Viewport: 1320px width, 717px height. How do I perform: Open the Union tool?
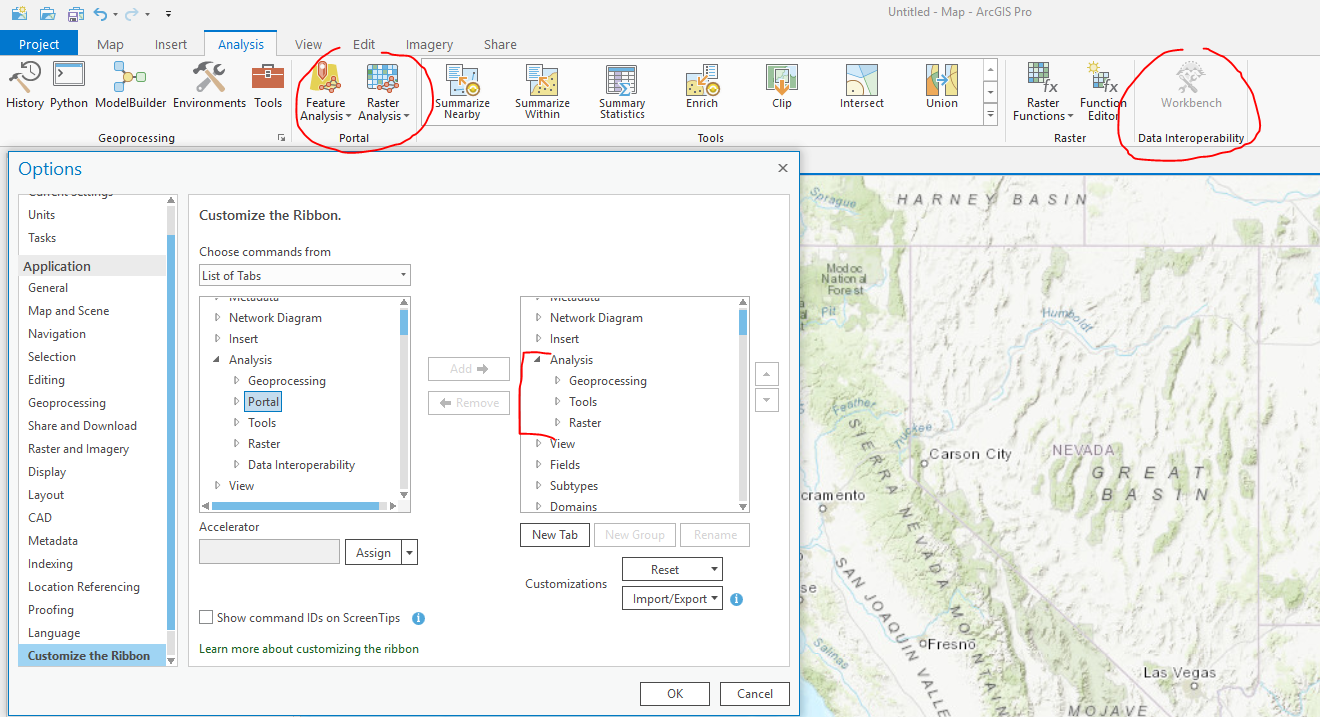click(942, 87)
